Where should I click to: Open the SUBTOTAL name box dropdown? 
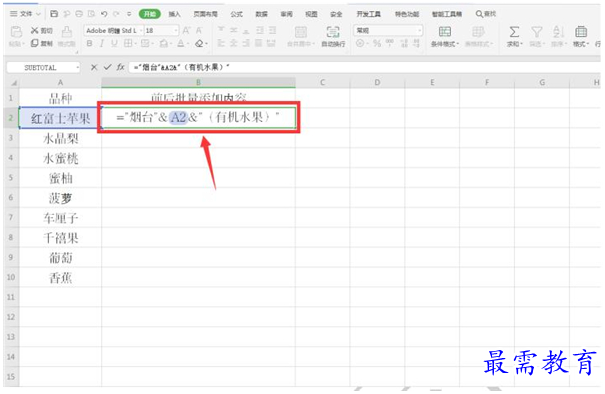78,68
